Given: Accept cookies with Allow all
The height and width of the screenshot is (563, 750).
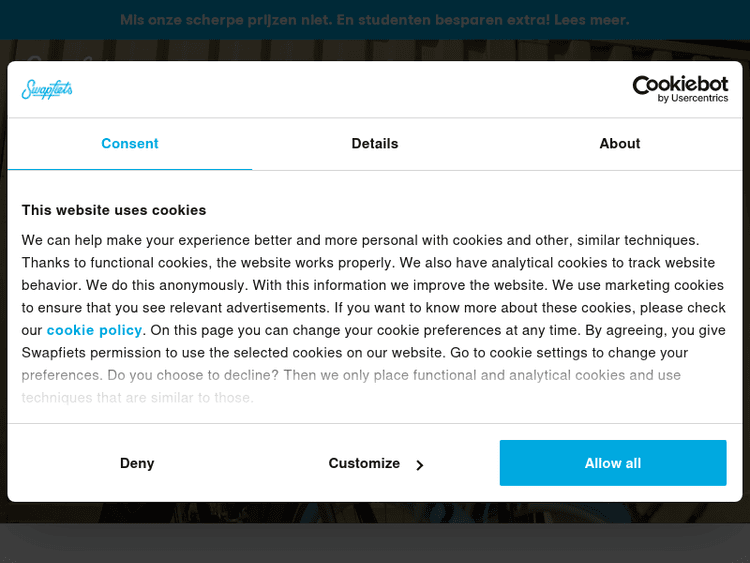Looking at the screenshot, I should point(613,463).
